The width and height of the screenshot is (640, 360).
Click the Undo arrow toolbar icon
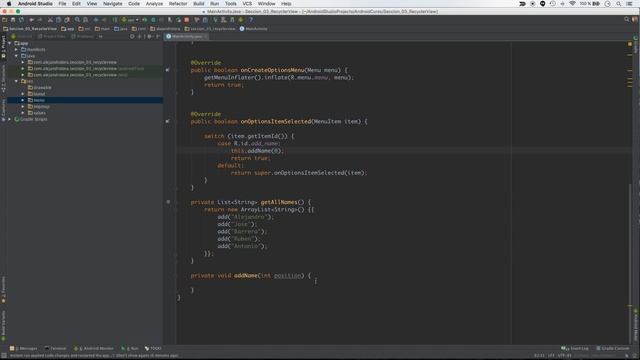[31, 20]
